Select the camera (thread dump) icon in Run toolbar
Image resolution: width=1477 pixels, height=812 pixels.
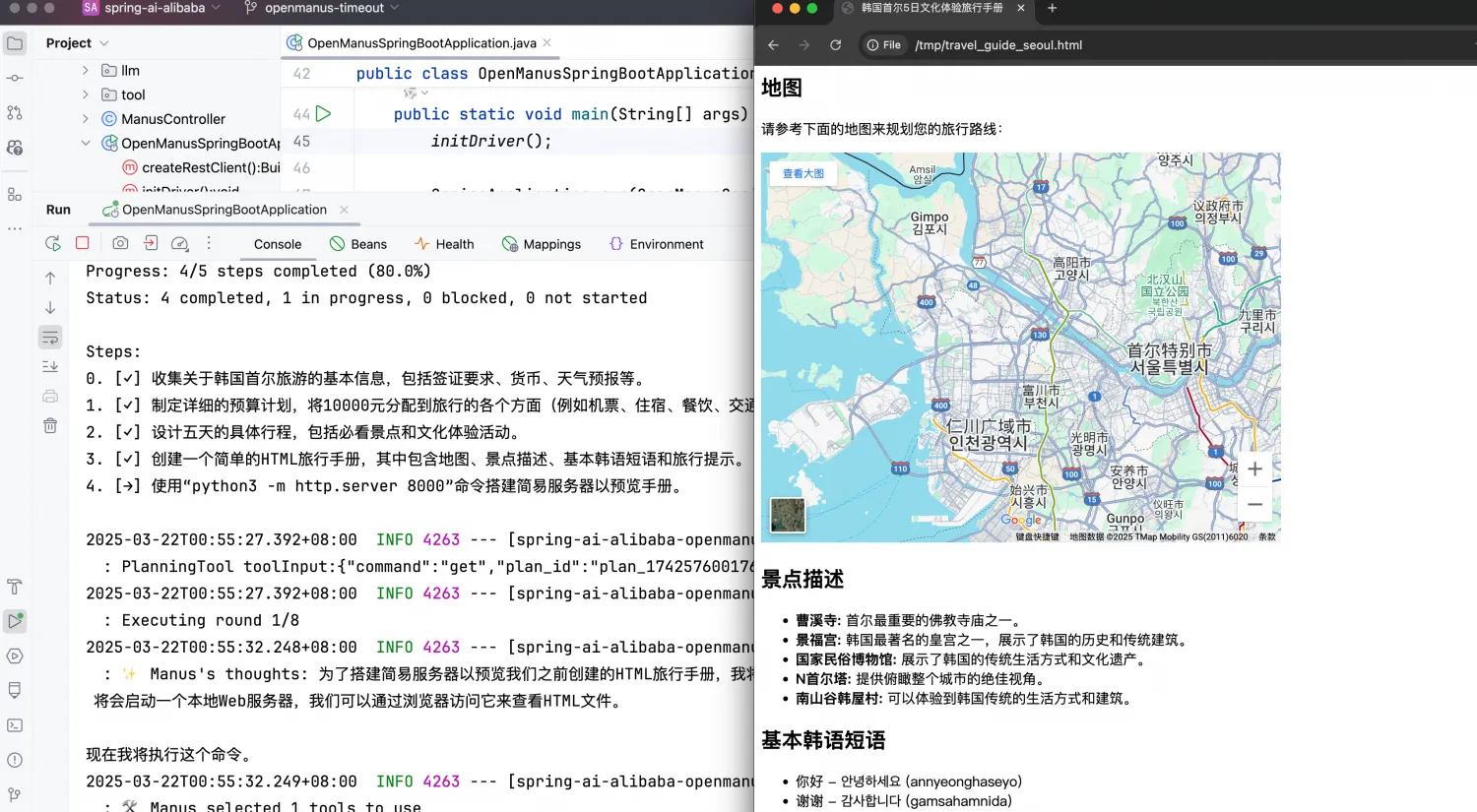tap(120, 243)
